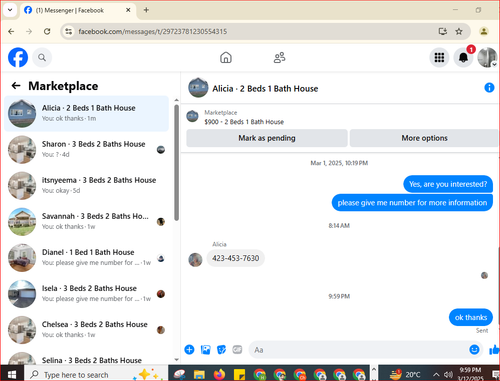Open Chrome profile avatar
The width and height of the screenshot is (500, 381).
pos(484,31)
